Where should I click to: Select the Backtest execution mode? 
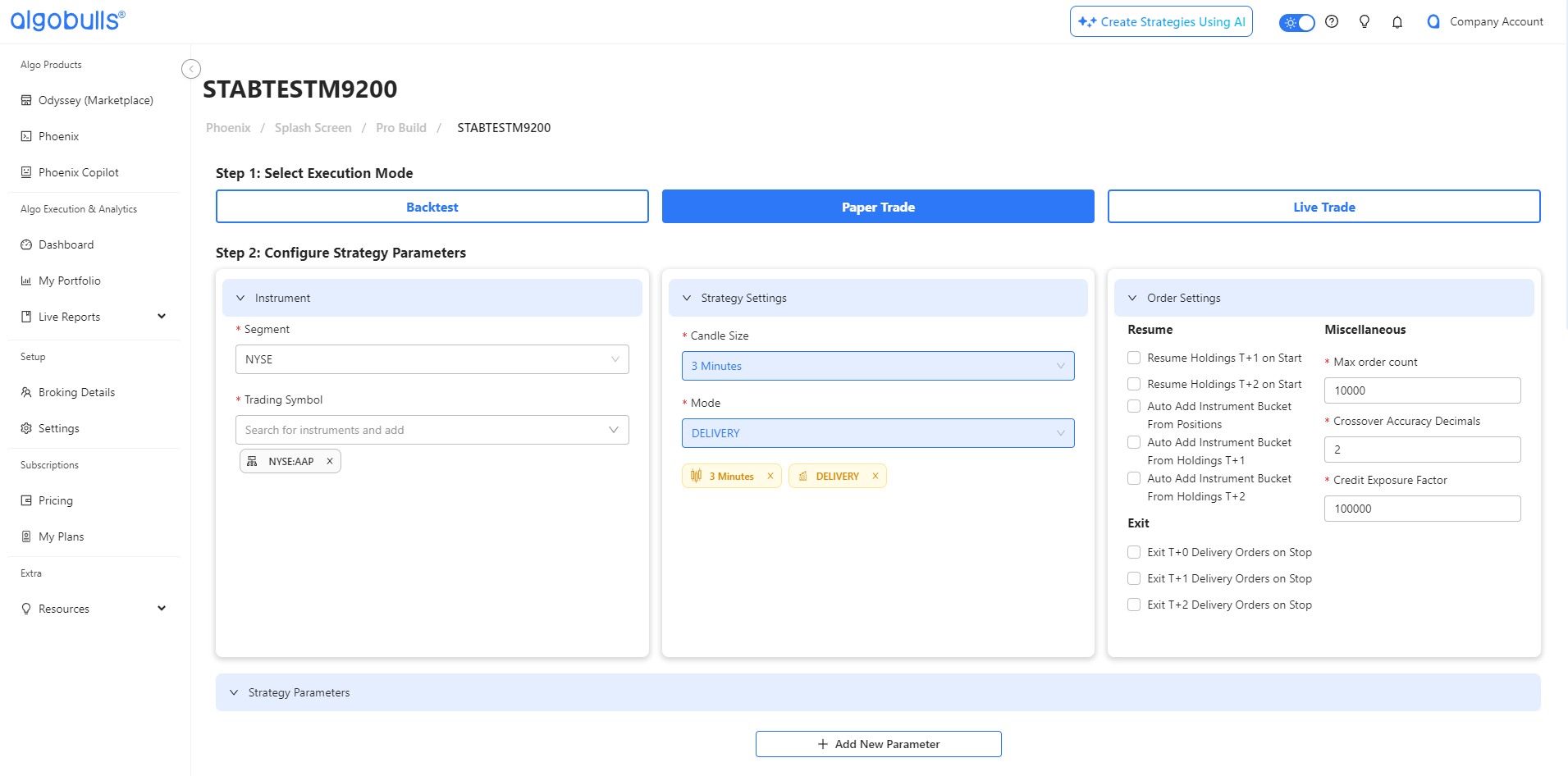tap(432, 207)
